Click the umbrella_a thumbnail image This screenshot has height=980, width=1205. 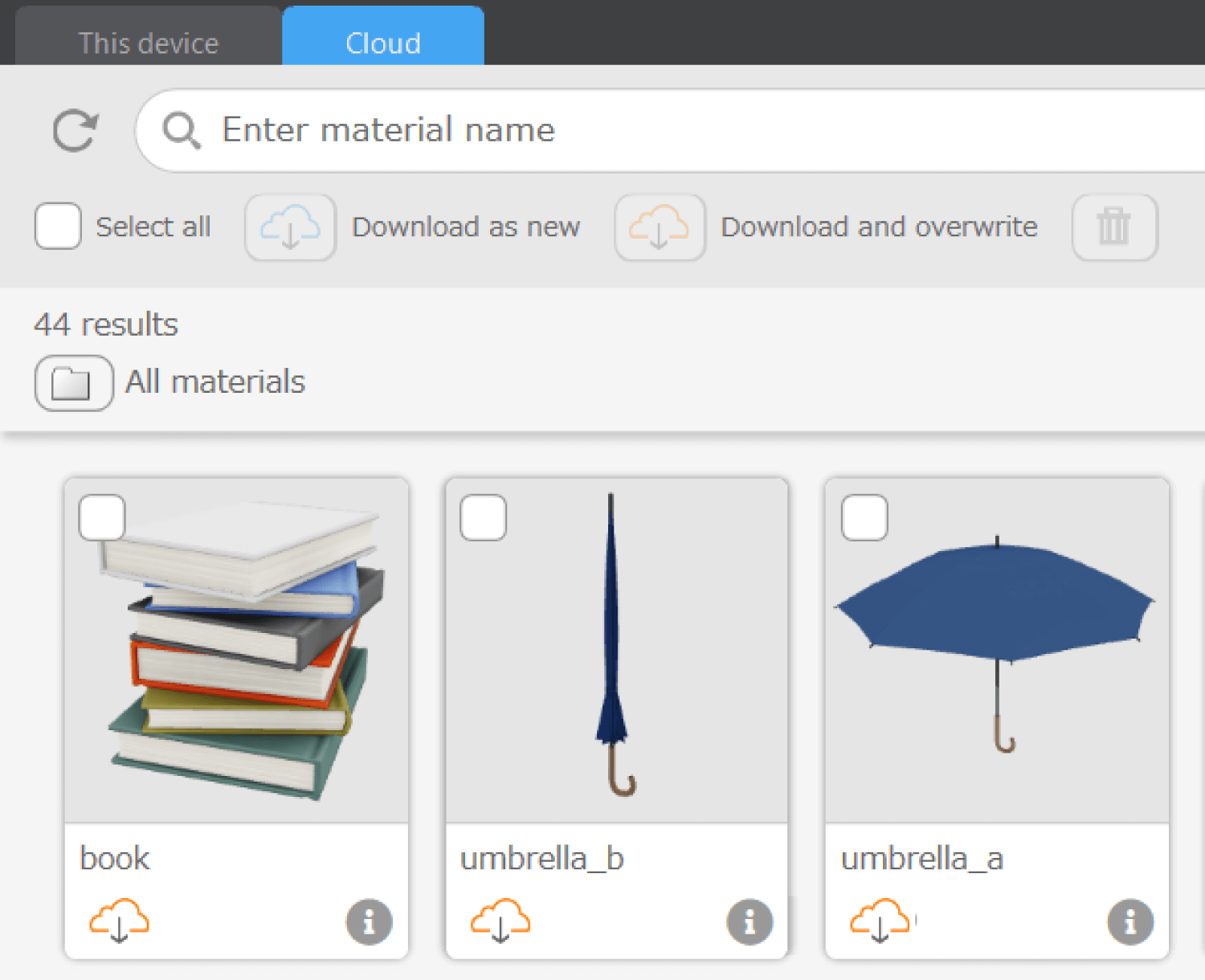click(997, 659)
